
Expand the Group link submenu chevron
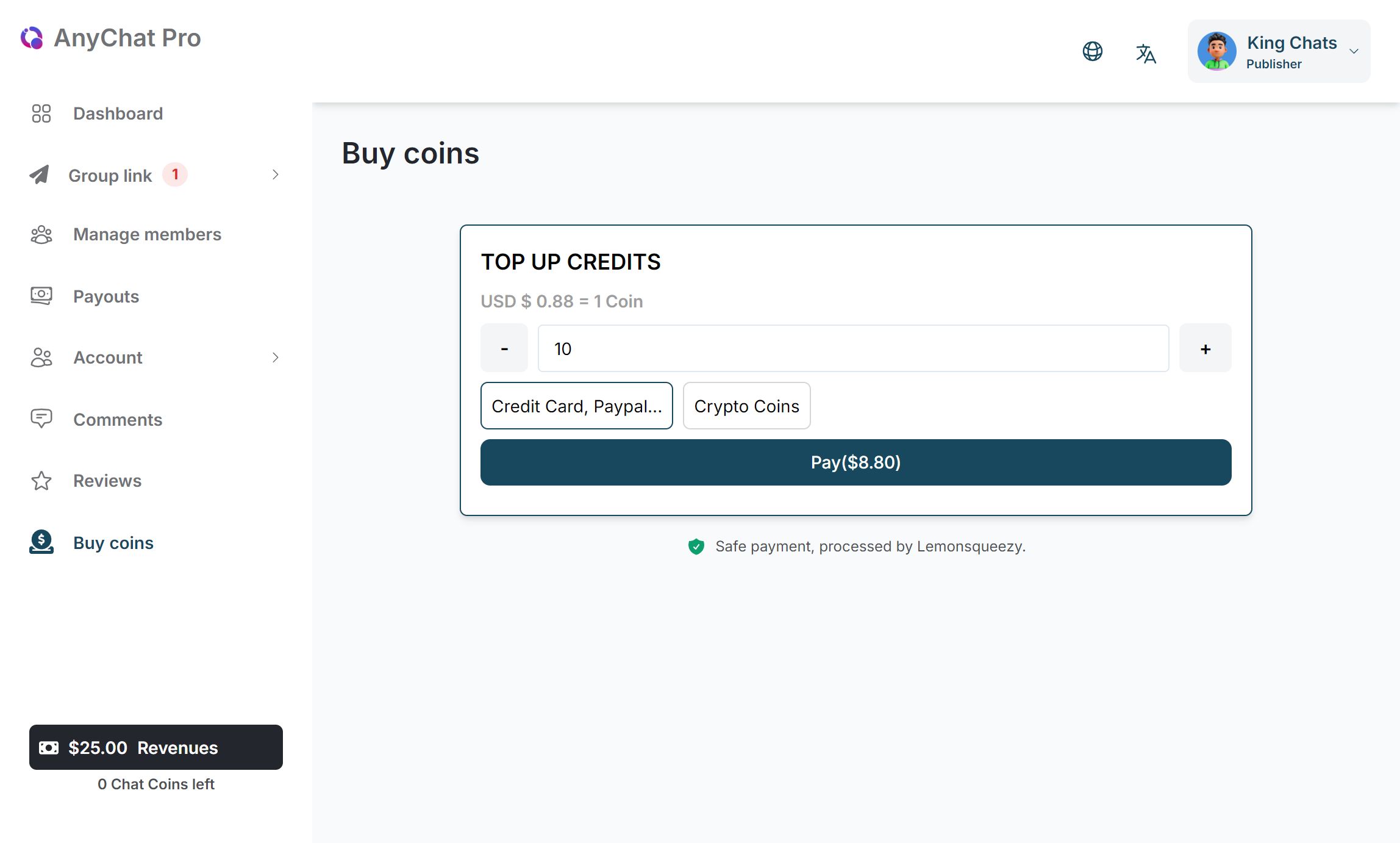pos(276,175)
